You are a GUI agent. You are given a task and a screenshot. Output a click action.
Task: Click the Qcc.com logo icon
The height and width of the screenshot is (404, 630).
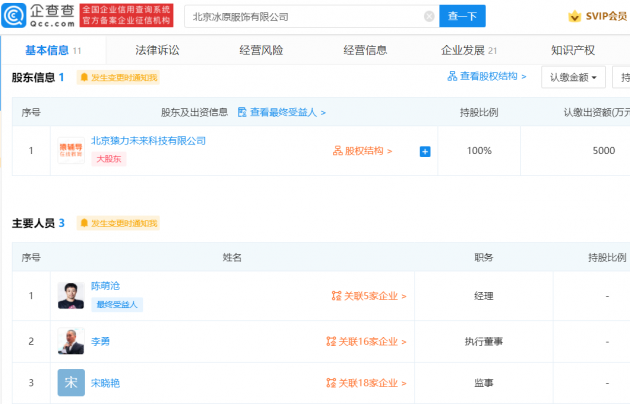(x=14, y=15)
